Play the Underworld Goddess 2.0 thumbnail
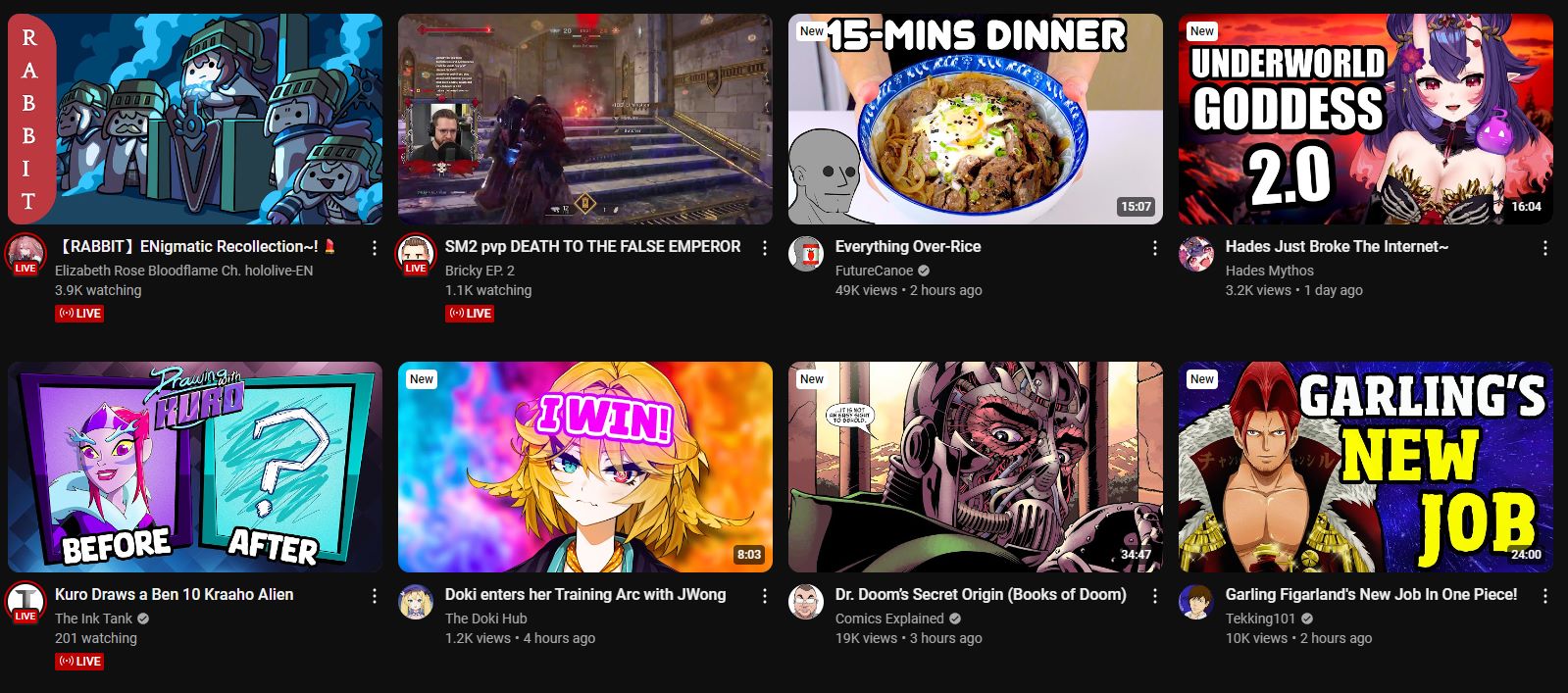 (x=1366, y=119)
